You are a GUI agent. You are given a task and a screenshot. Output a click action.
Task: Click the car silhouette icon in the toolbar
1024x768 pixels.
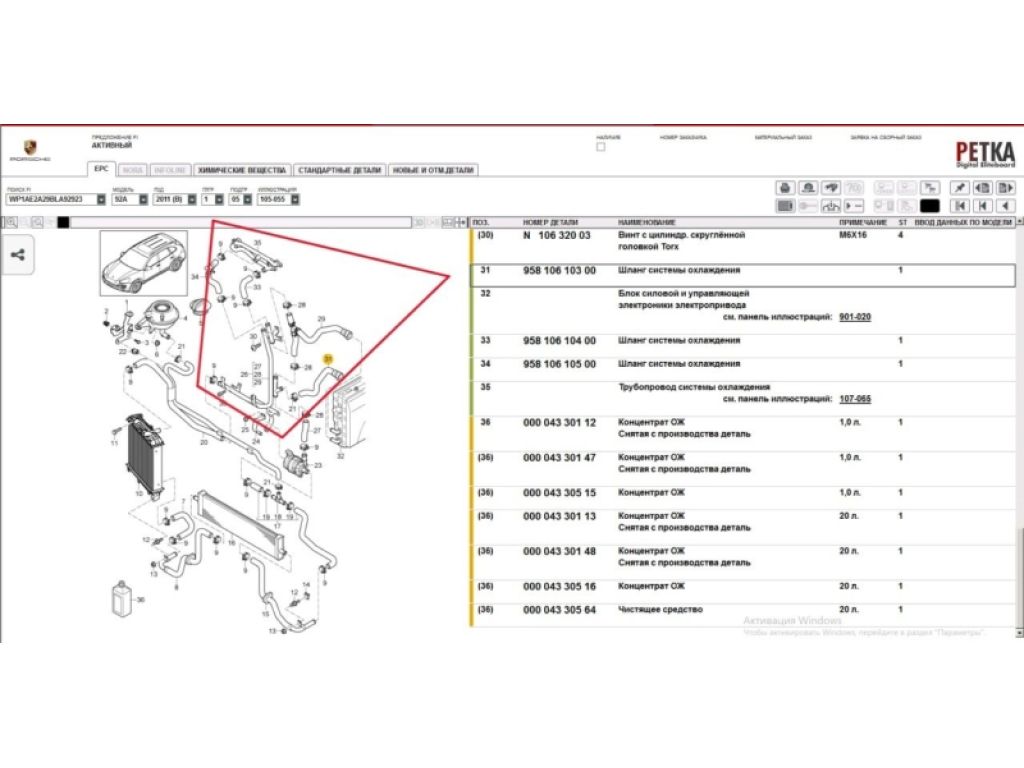[808, 187]
